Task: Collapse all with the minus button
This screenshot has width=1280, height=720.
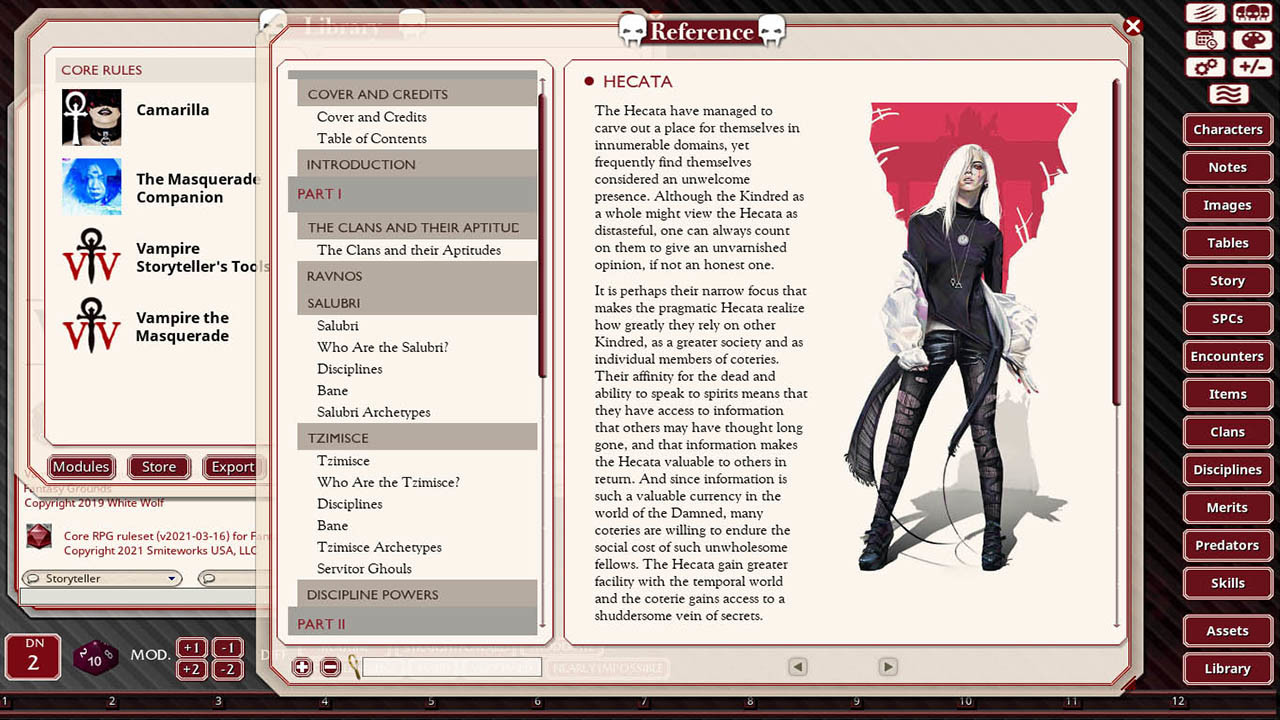Action: [331, 667]
